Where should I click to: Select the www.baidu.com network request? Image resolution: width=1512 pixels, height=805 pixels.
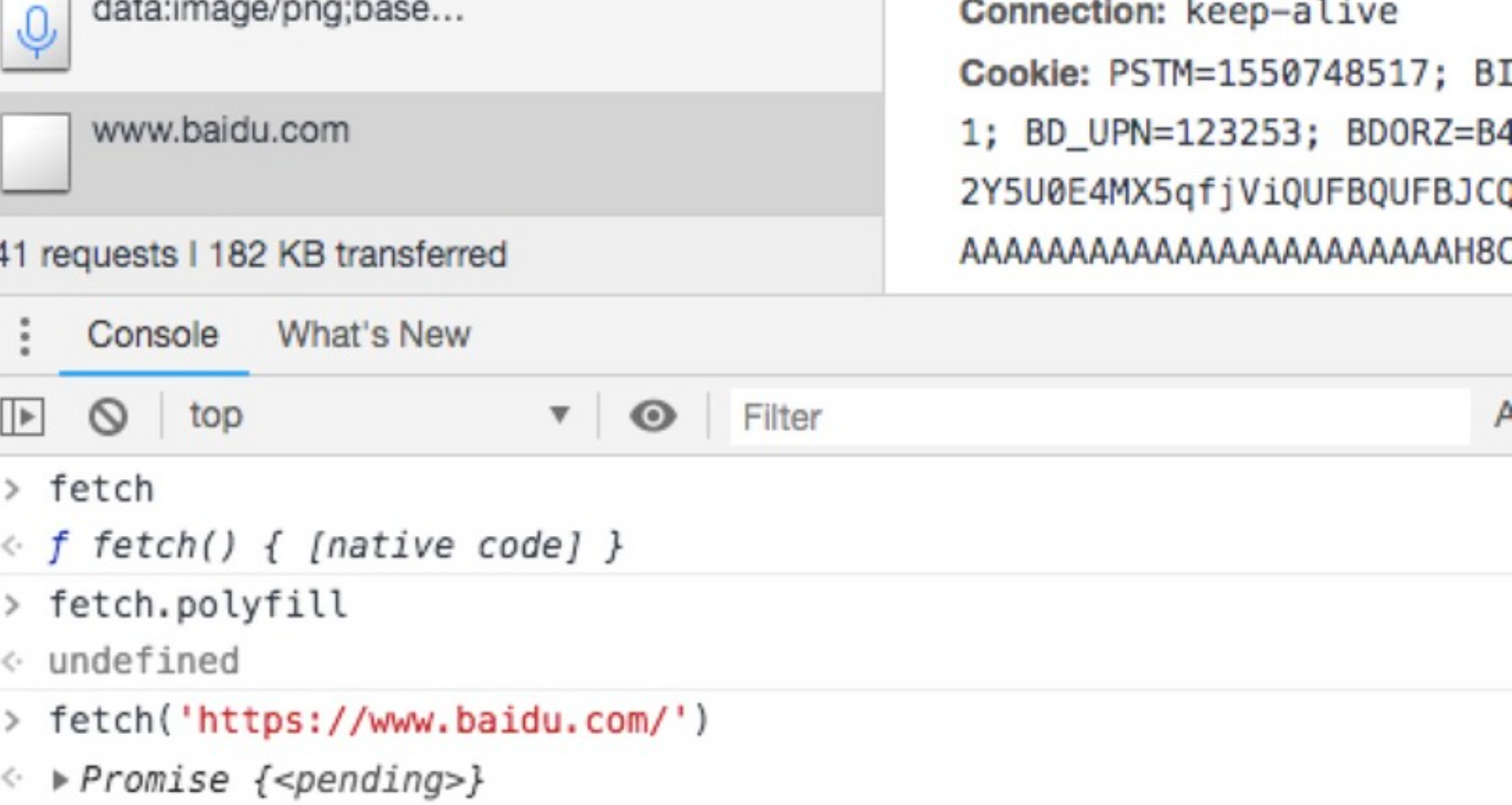pos(221,131)
